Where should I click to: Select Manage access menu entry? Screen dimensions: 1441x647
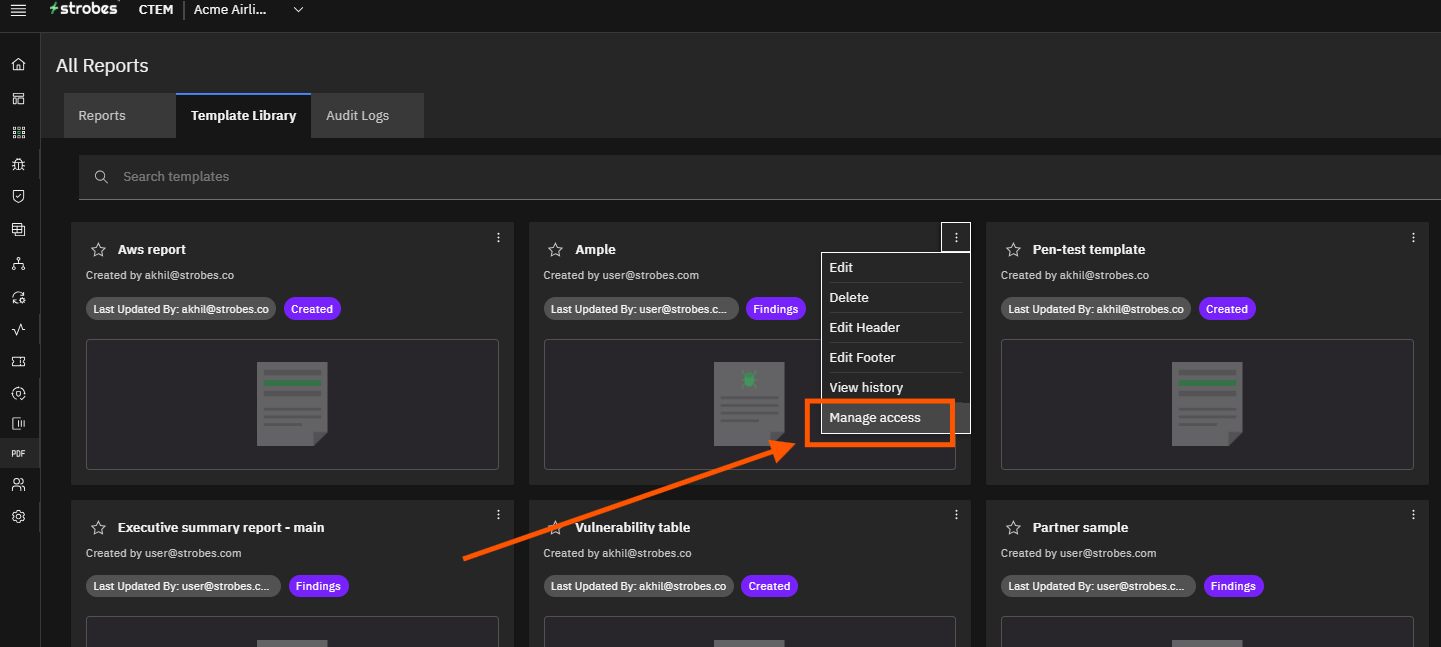click(895, 418)
